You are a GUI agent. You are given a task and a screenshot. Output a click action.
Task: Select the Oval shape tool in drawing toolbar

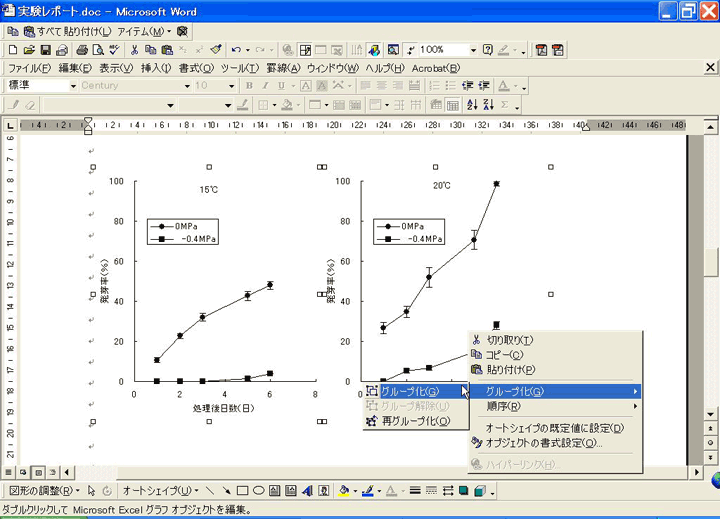tap(259, 491)
